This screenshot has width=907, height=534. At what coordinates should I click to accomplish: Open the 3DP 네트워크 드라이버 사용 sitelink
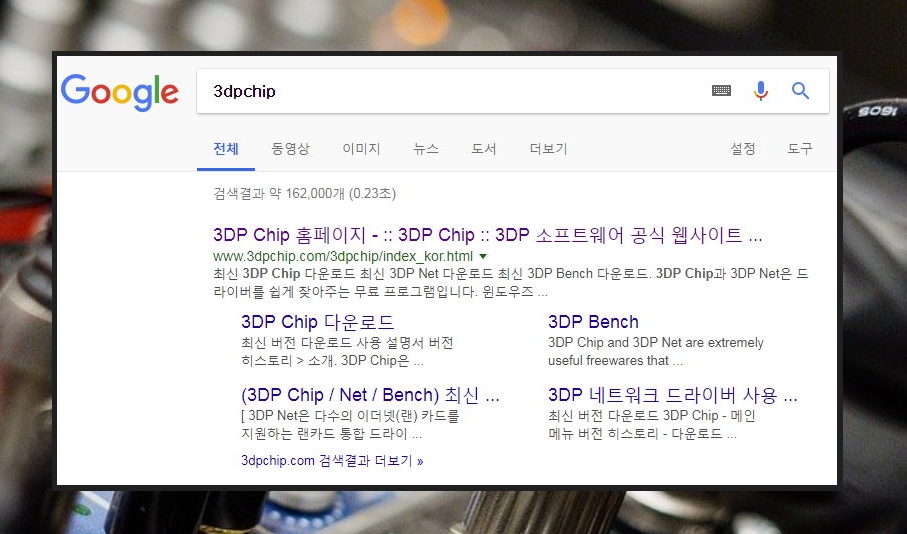pyautogui.click(x=673, y=395)
